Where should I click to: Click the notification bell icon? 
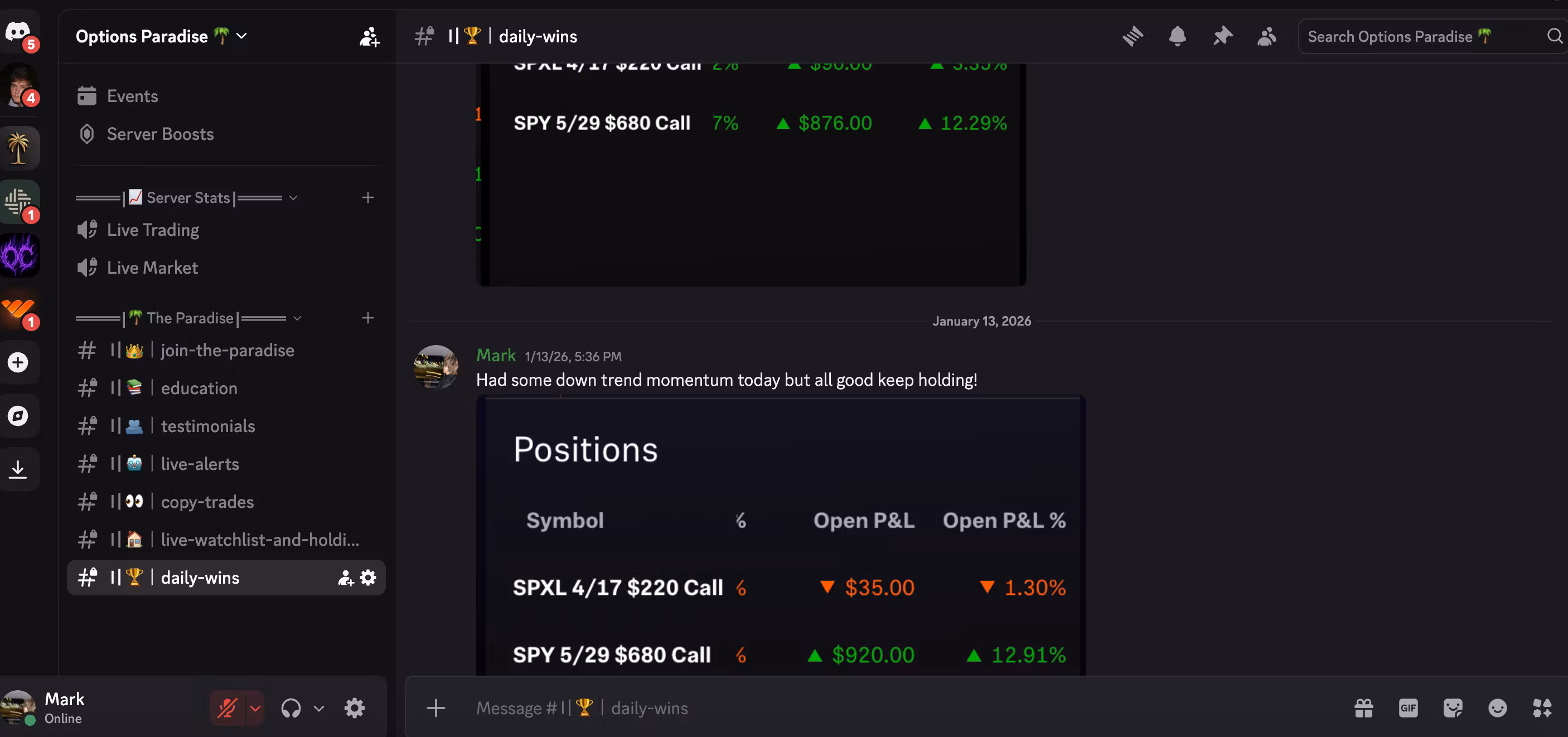point(1177,36)
